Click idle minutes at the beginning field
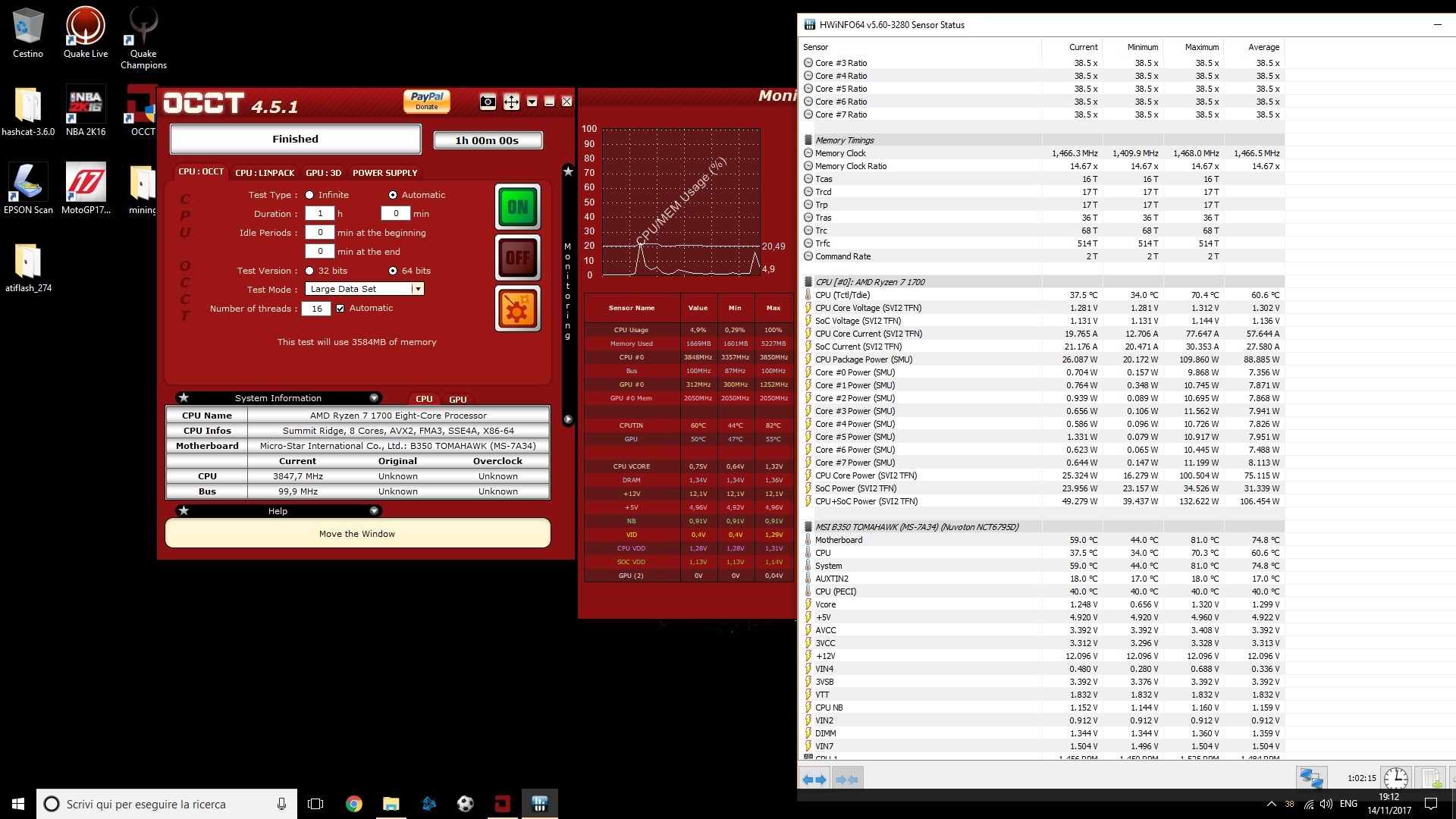The height and width of the screenshot is (819, 1456). point(320,233)
